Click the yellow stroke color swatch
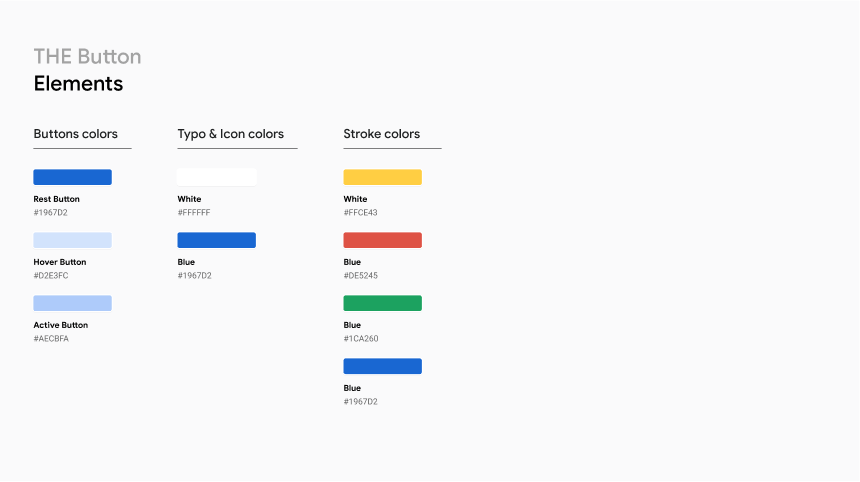 [x=383, y=177]
